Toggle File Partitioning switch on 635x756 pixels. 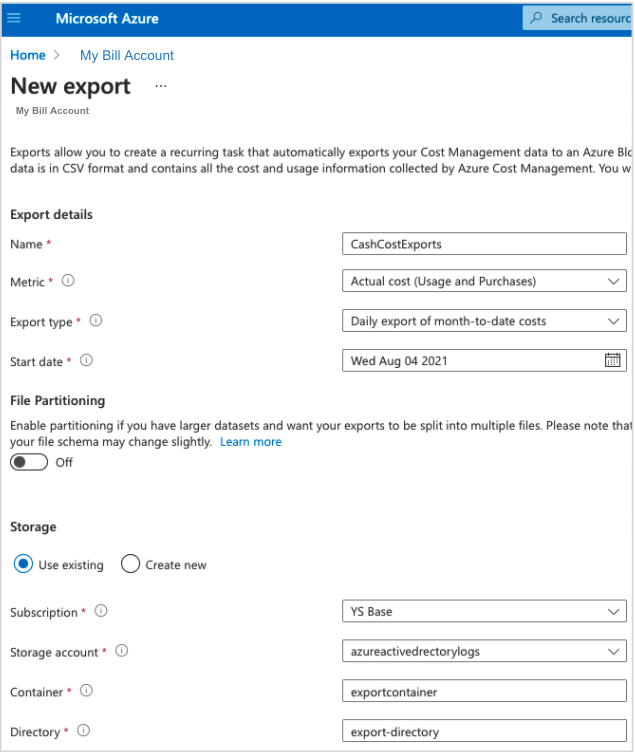coord(29,462)
